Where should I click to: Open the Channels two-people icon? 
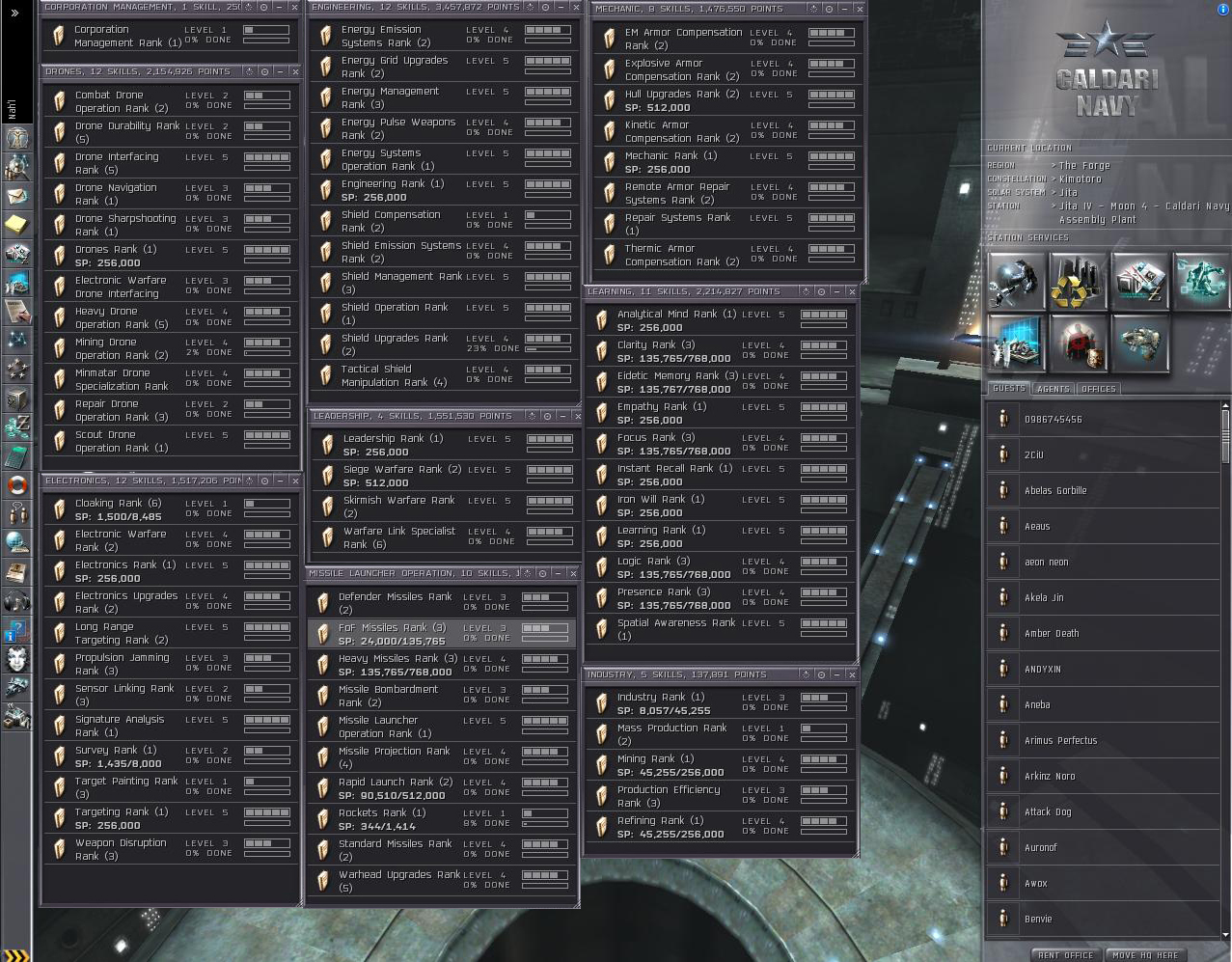[16, 514]
